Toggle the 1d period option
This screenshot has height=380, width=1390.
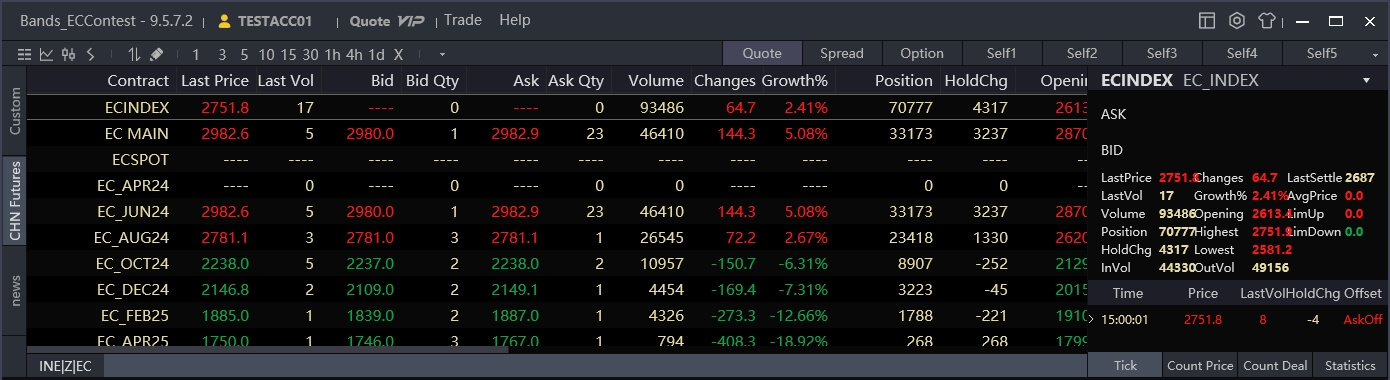[377, 54]
